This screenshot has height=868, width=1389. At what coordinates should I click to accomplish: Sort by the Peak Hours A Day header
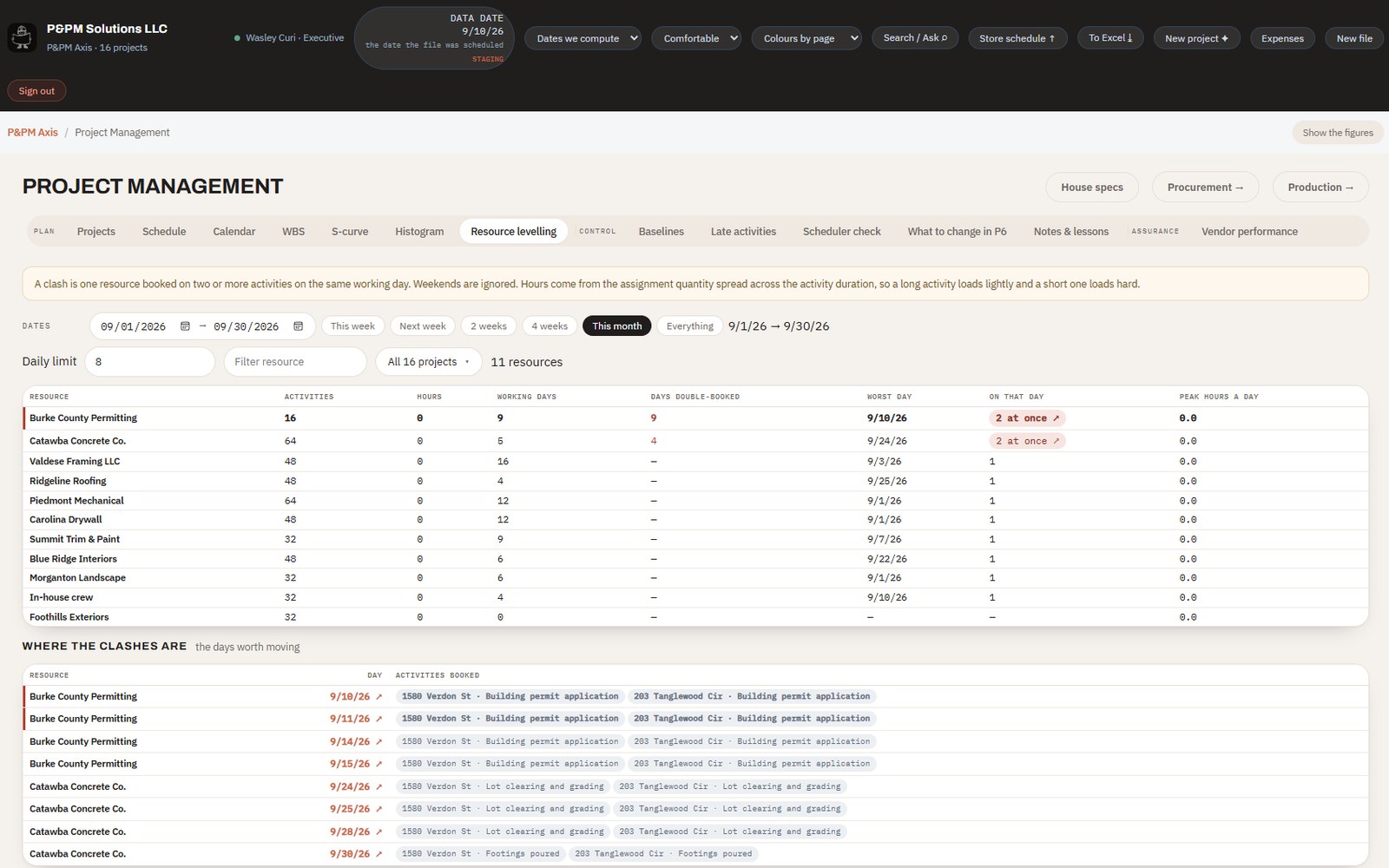click(x=1218, y=397)
